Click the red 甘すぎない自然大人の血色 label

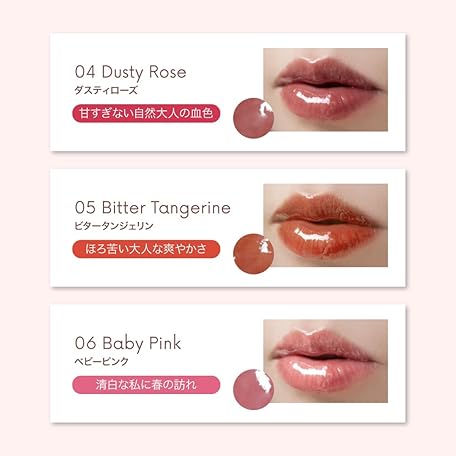(146, 113)
